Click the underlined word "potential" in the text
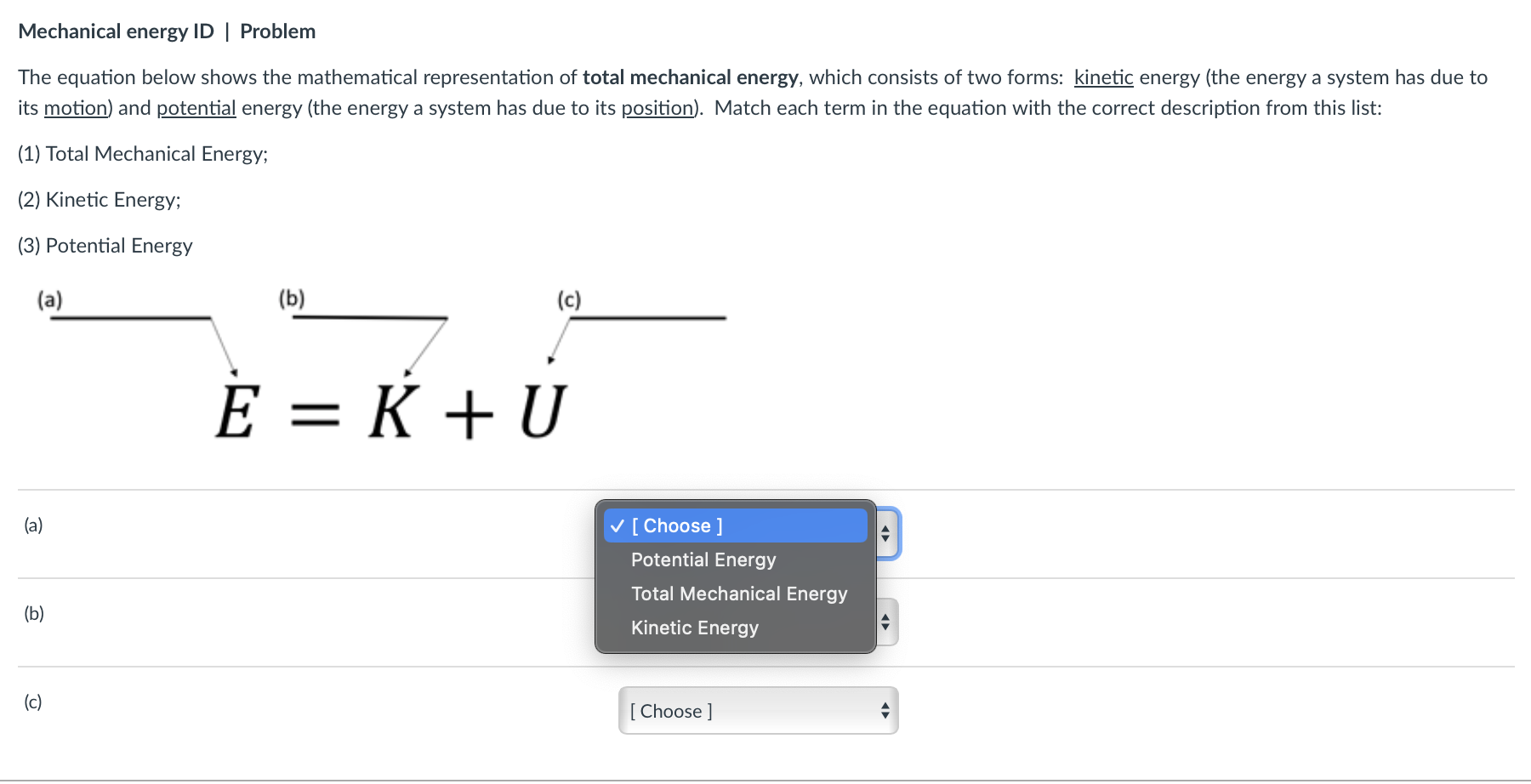 coord(196,108)
